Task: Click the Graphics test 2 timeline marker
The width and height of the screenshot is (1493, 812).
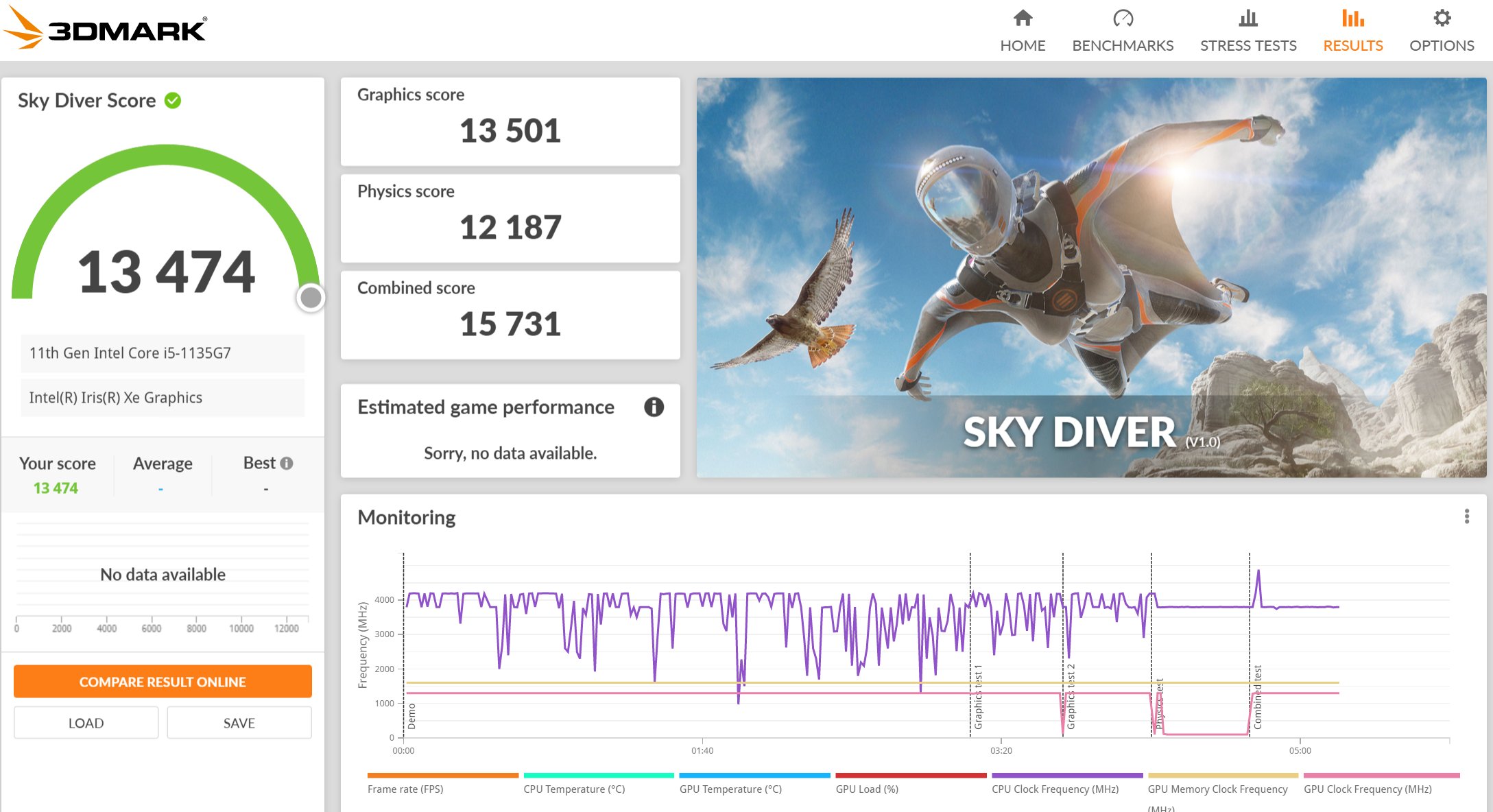Action: 1071,697
